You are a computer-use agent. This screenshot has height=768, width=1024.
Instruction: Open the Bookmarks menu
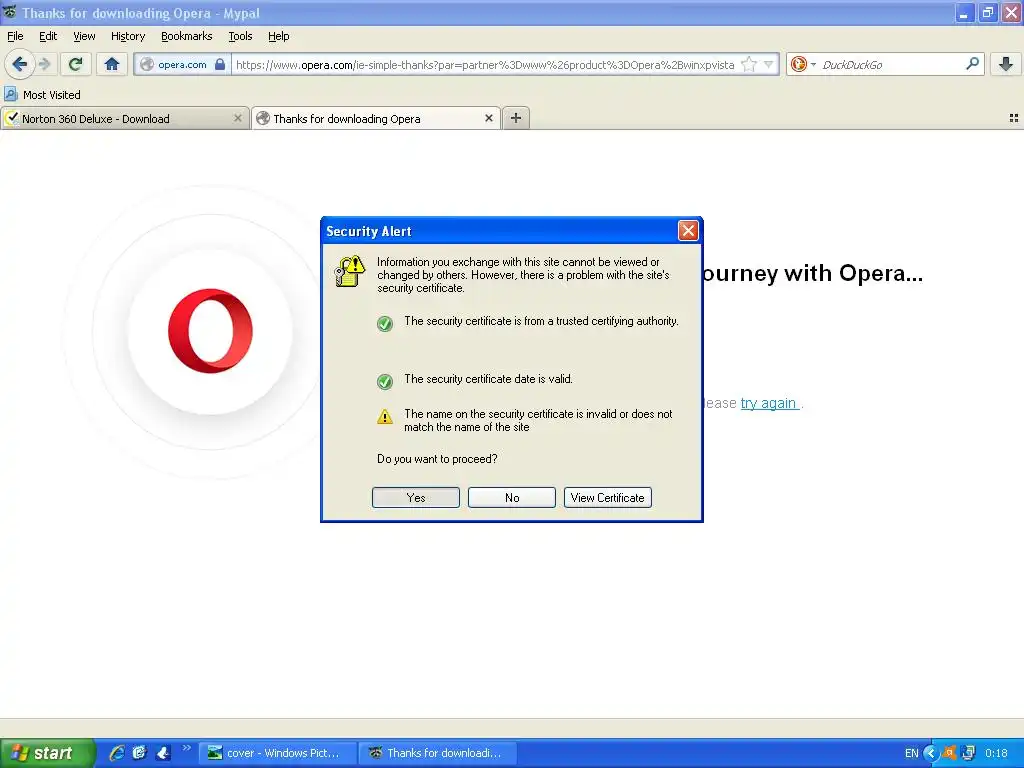coord(186,36)
